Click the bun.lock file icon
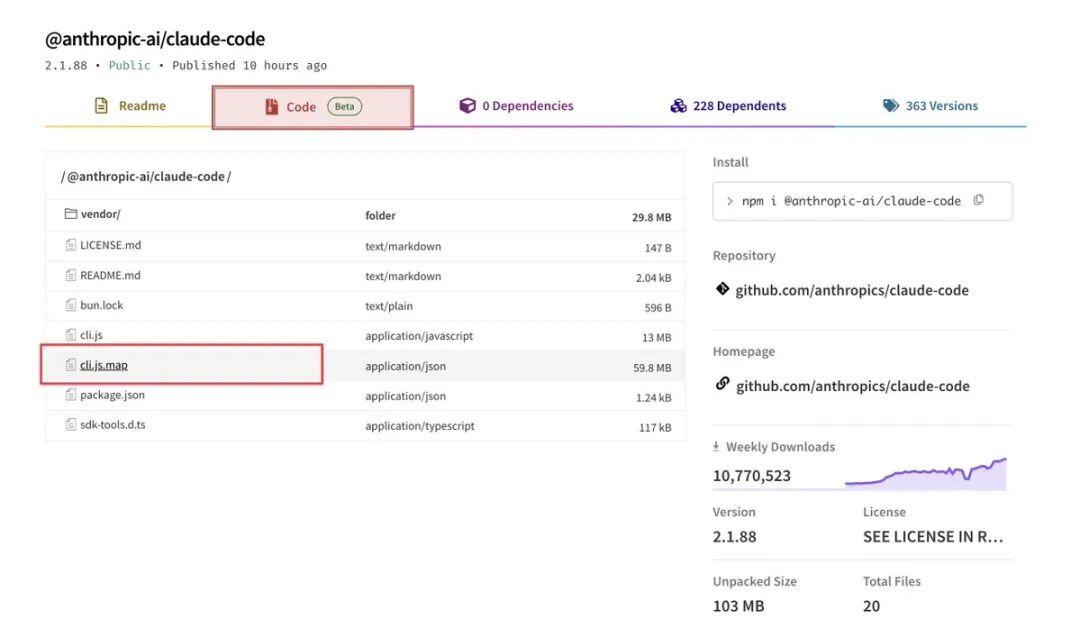Image resolution: width=1080 pixels, height=619 pixels. pyautogui.click(x=70, y=304)
